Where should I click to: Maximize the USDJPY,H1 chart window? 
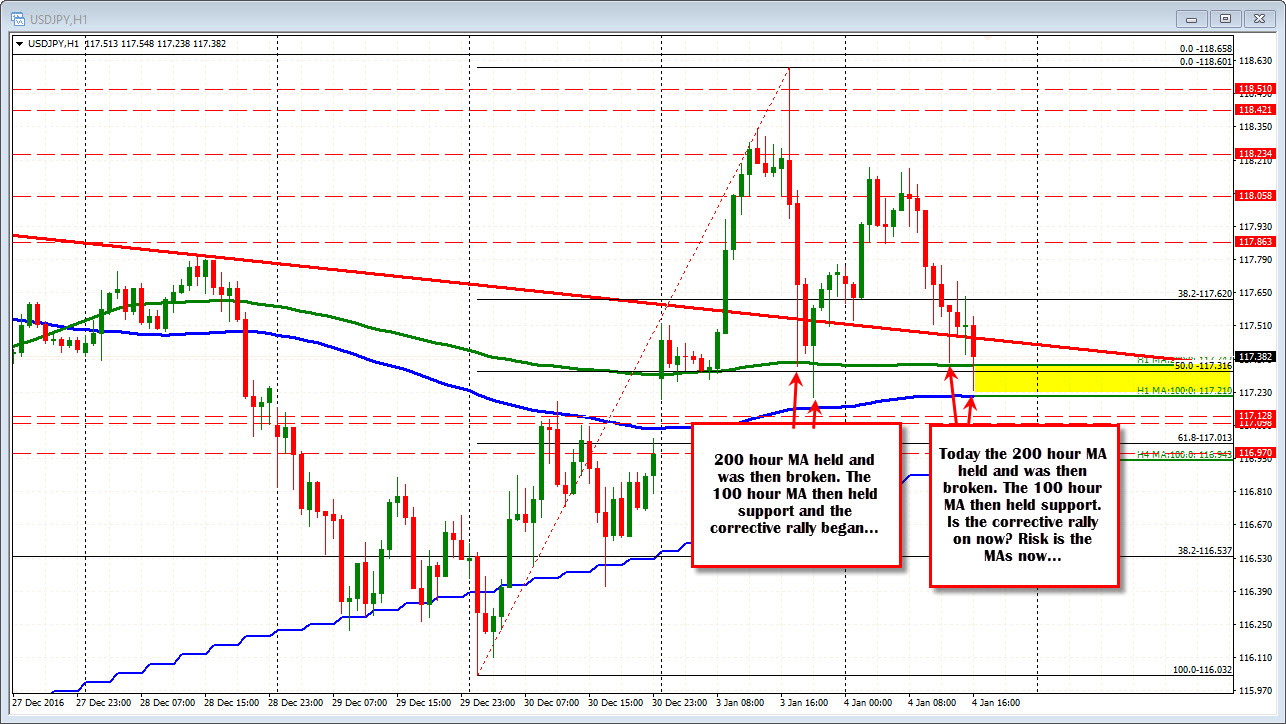point(1227,17)
